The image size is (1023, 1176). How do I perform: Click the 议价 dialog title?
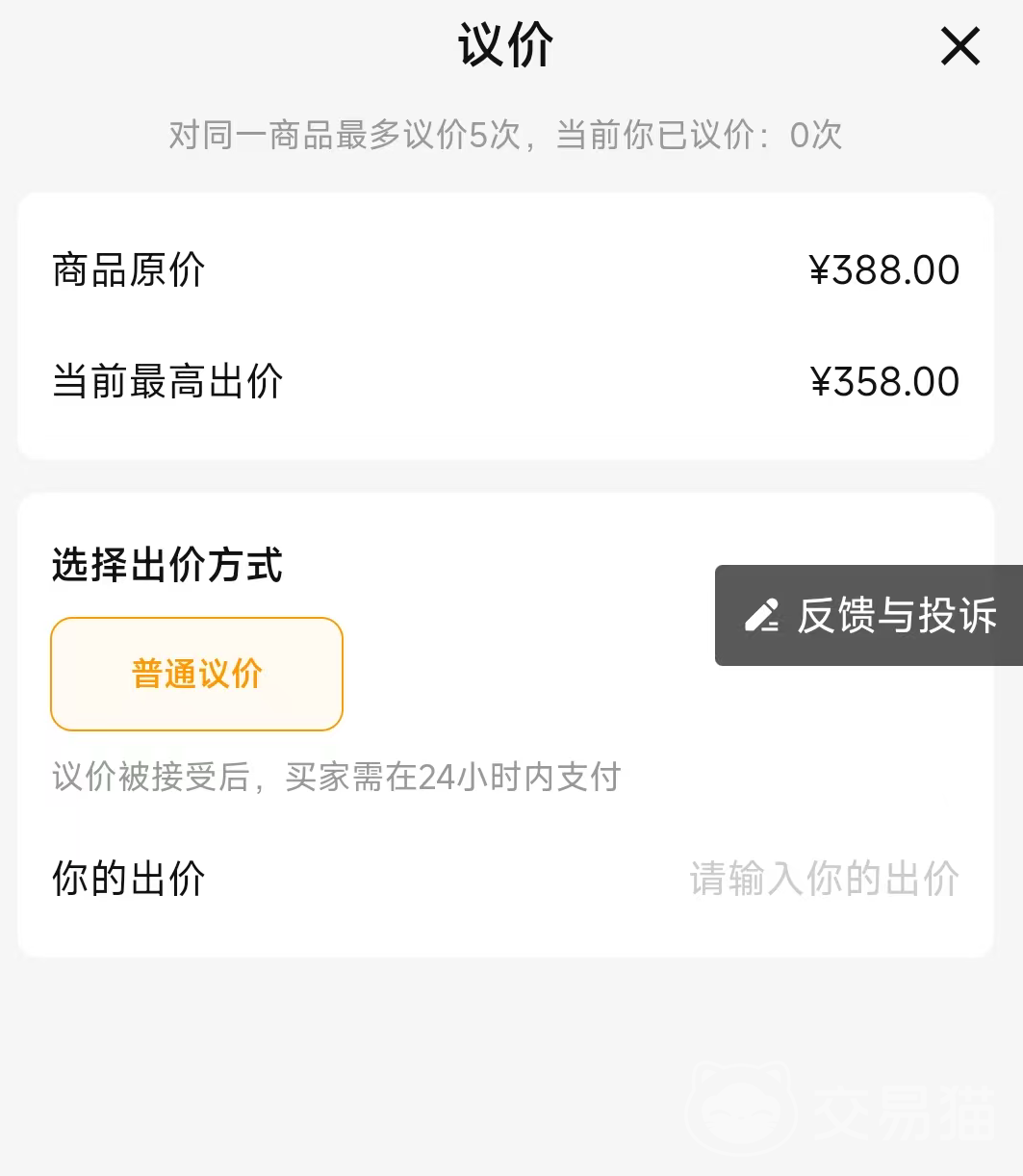point(505,45)
